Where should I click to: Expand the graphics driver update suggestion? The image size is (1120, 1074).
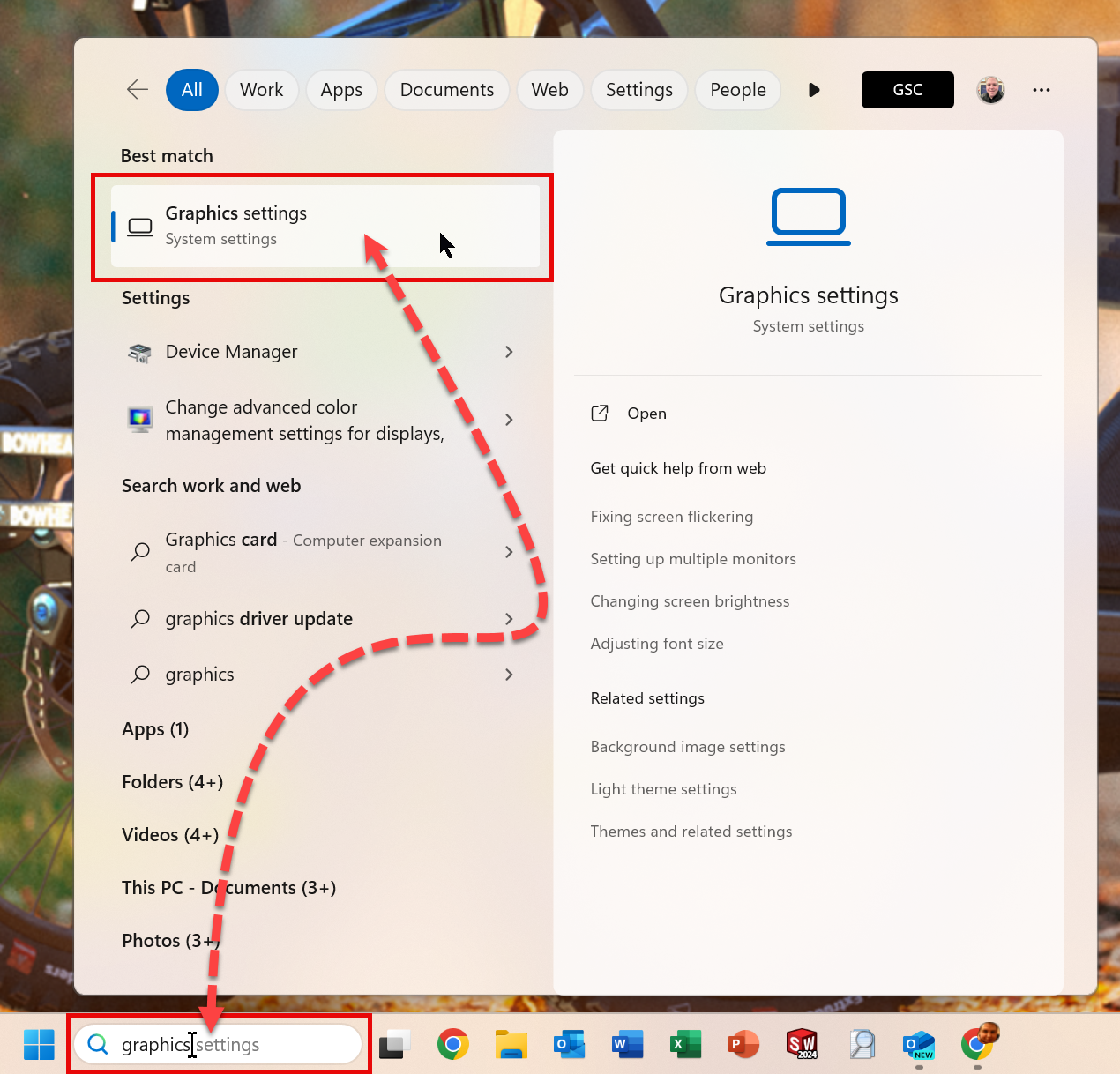click(x=509, y=619)
